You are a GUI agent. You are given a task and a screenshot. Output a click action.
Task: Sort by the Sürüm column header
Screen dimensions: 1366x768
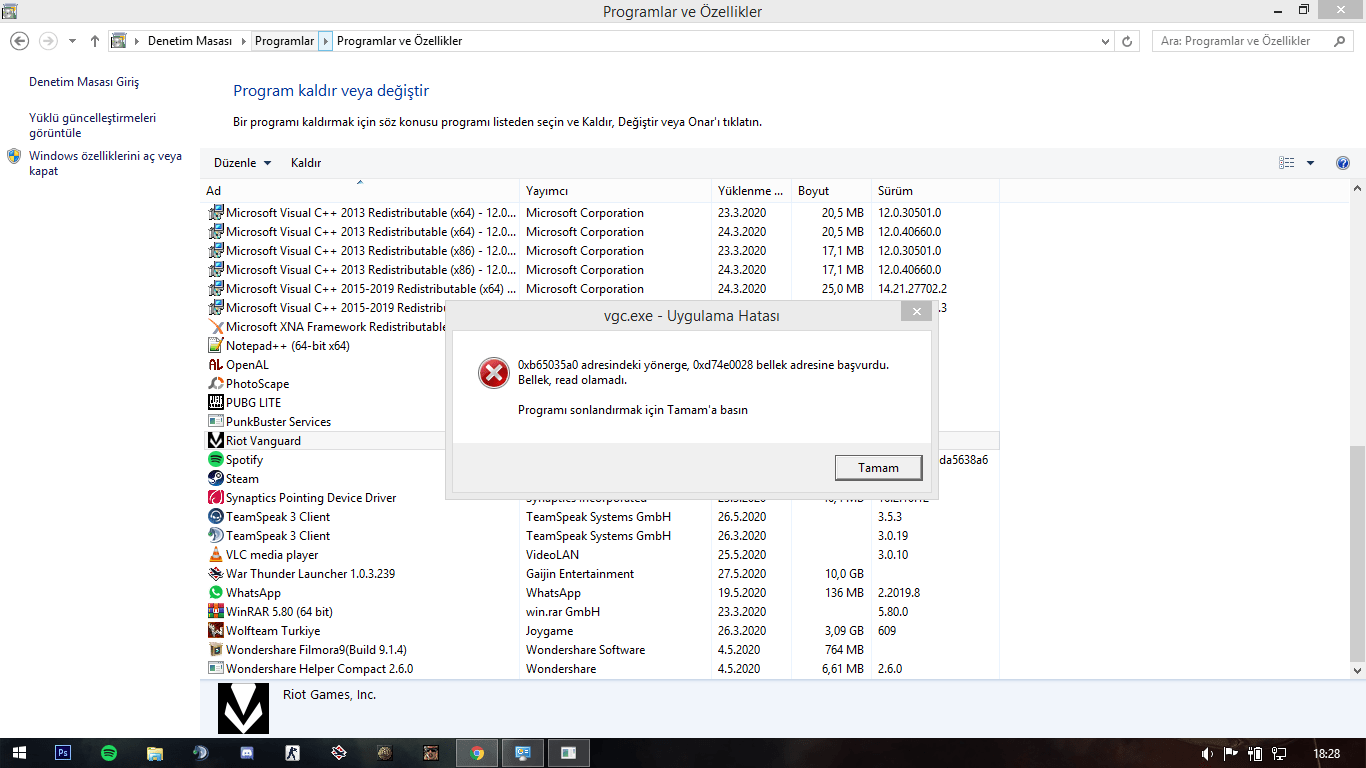[935, 191]
